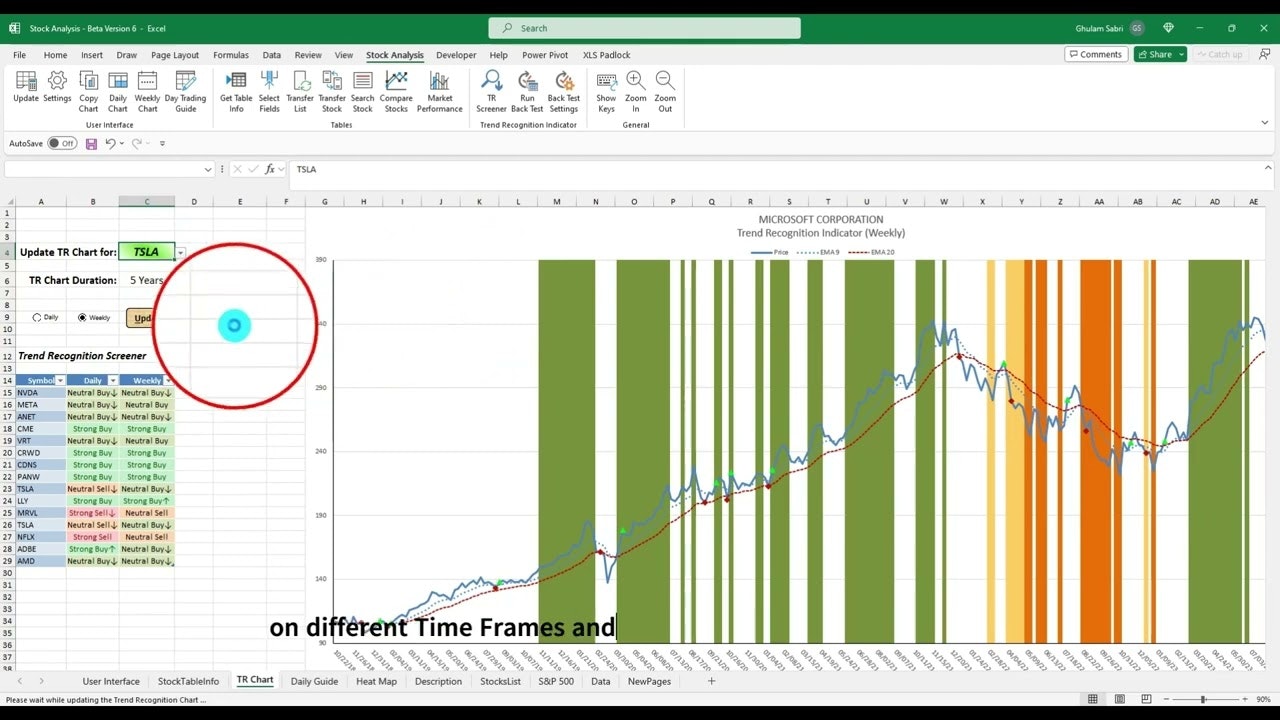Click the Microsoft premium diamond icon
This screenshot has width=1280, height=720.
1169,28
